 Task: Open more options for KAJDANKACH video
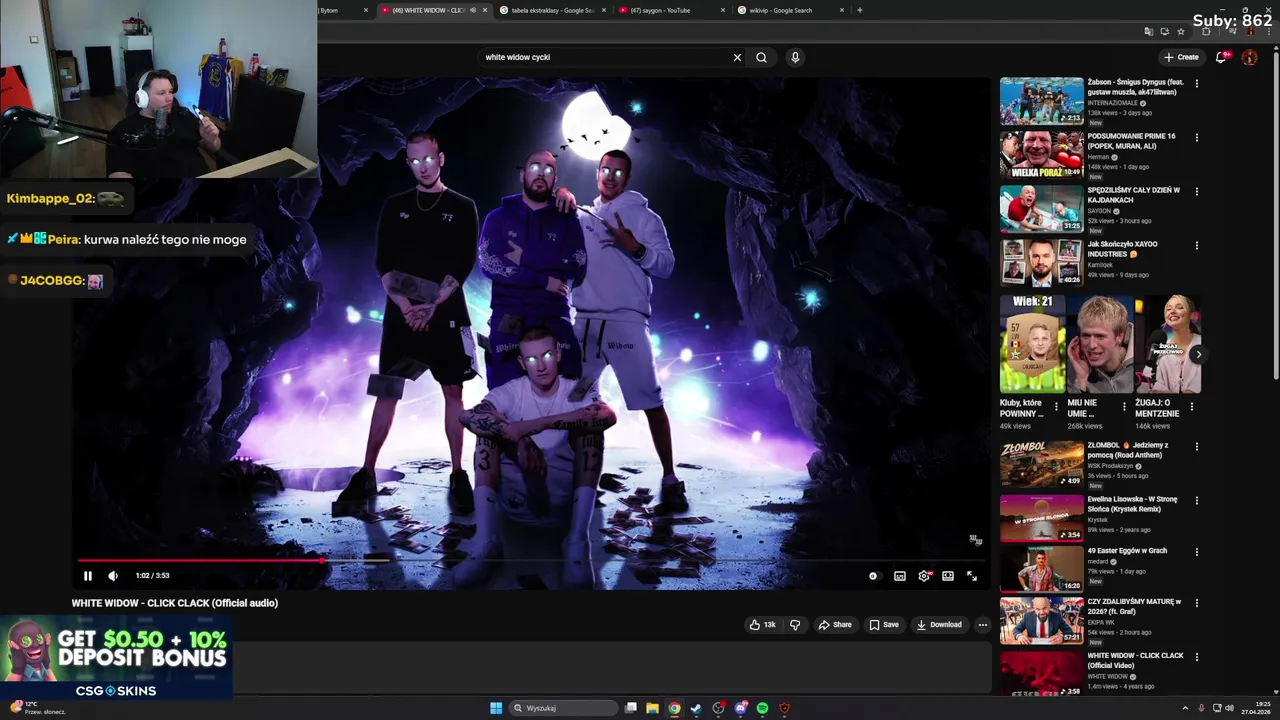[1196, 192]
